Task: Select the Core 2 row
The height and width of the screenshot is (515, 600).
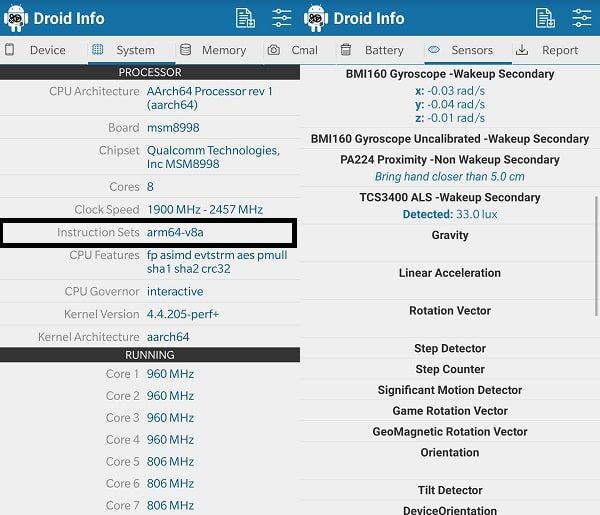Action: coord(150,396)
